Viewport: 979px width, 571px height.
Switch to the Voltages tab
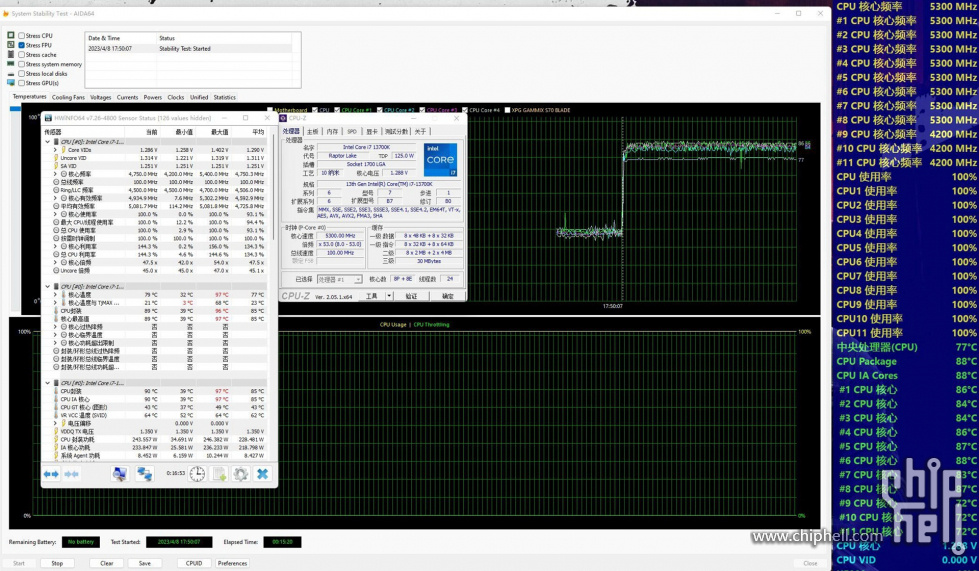coord(101,97)
